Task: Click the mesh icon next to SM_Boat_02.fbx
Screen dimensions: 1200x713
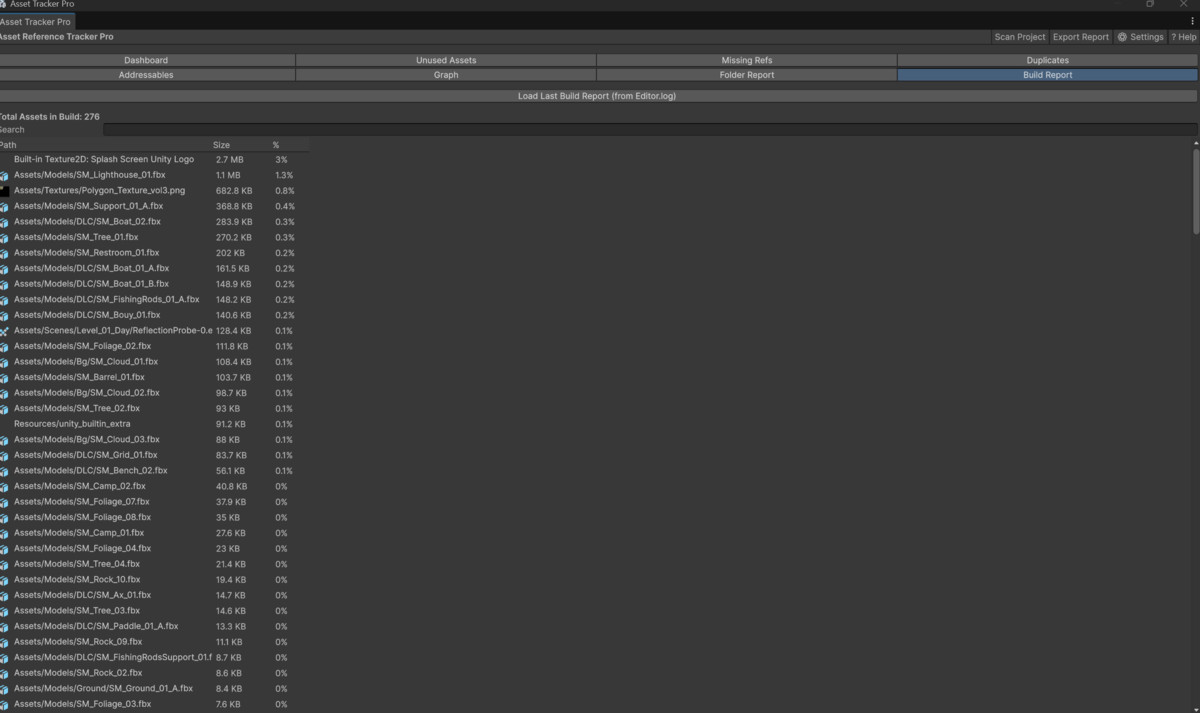Action: (x=6, y=221)
